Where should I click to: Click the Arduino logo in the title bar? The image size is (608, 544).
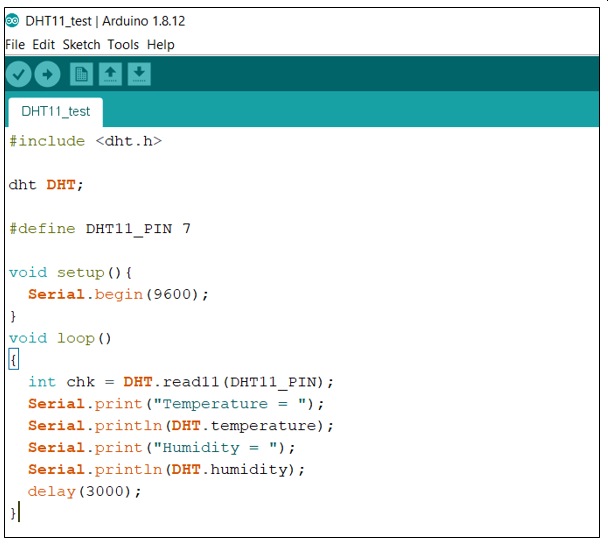pyautogui.click(x=12, y=21)
